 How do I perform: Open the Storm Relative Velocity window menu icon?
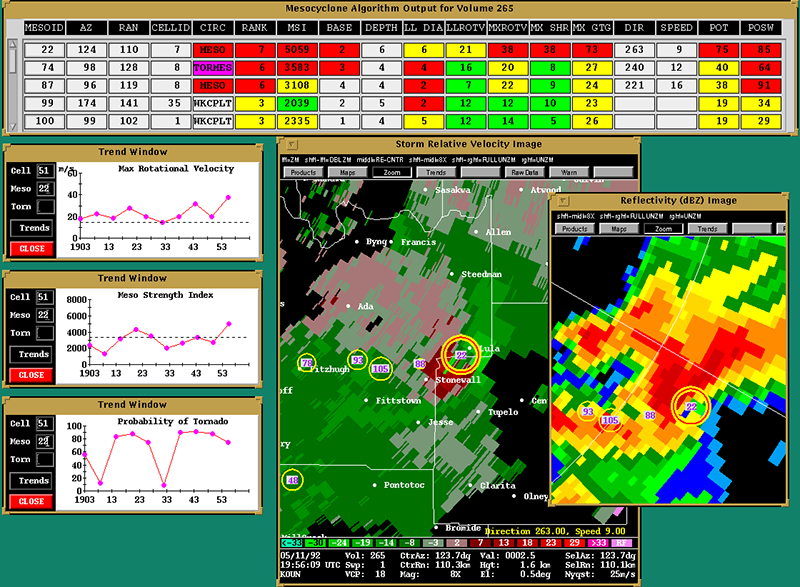point(285,145)
